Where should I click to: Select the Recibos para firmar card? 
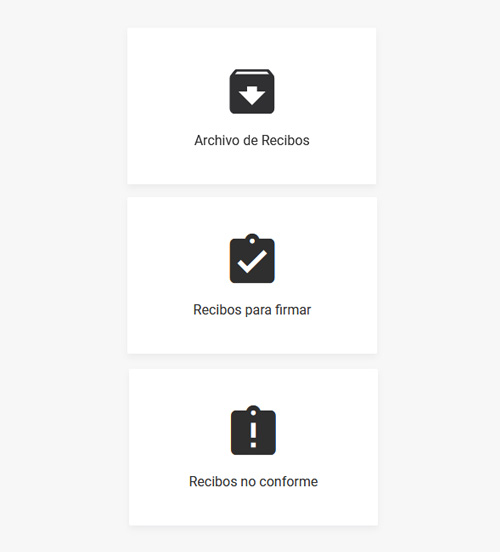point(252,275)
